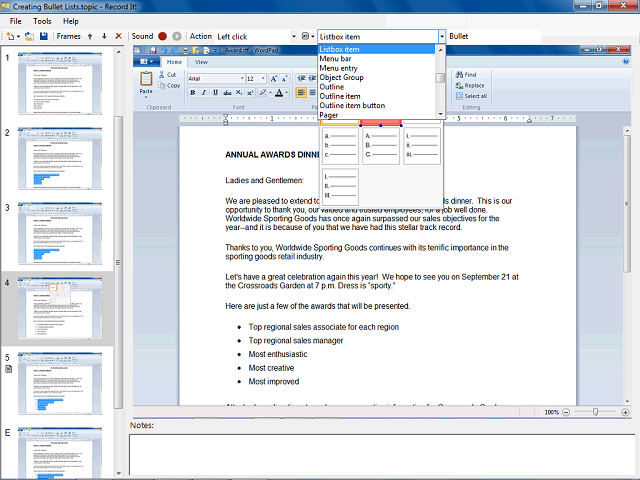
Task: Click inside the Notes text box
Action: pos(382,455)
